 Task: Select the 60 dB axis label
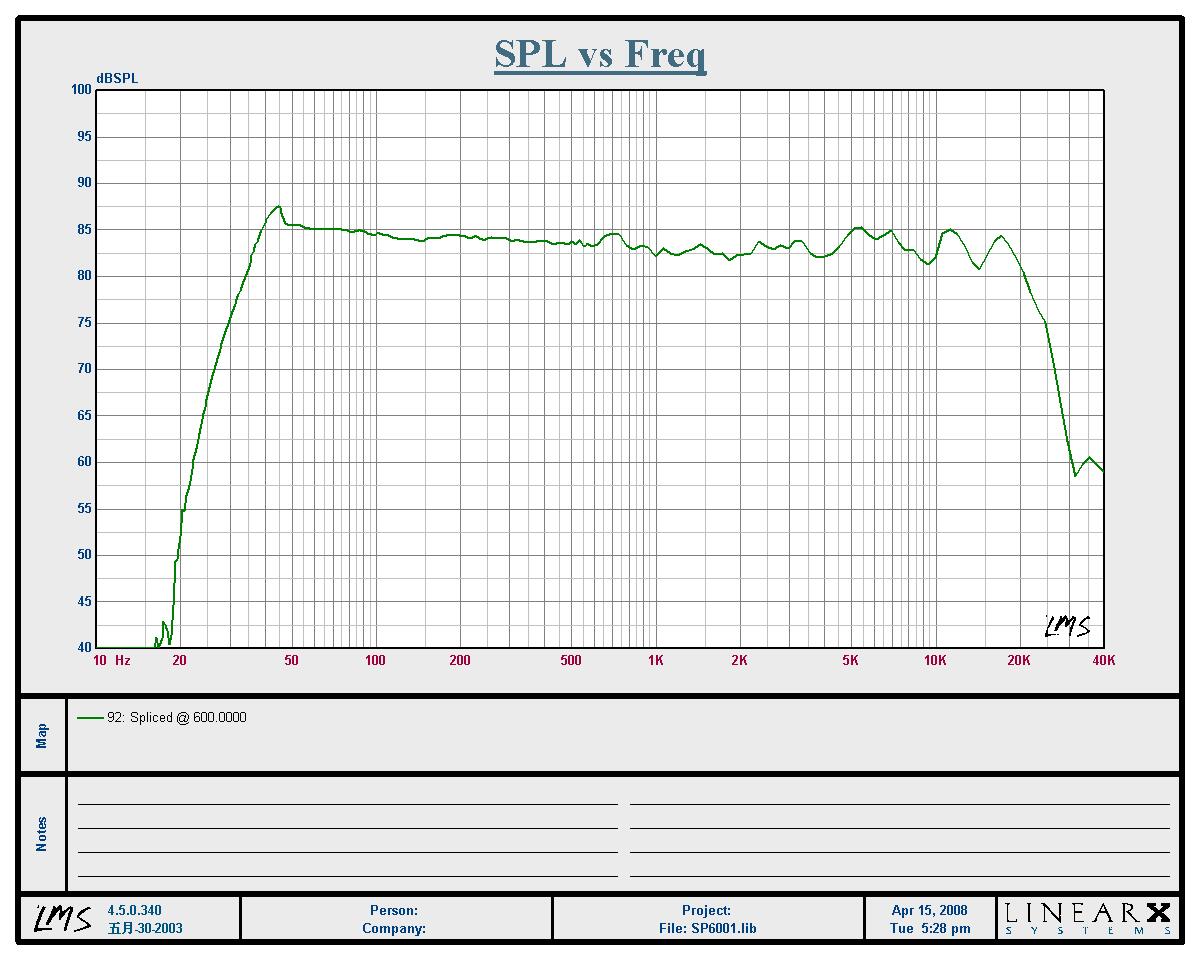click(84, 462)
